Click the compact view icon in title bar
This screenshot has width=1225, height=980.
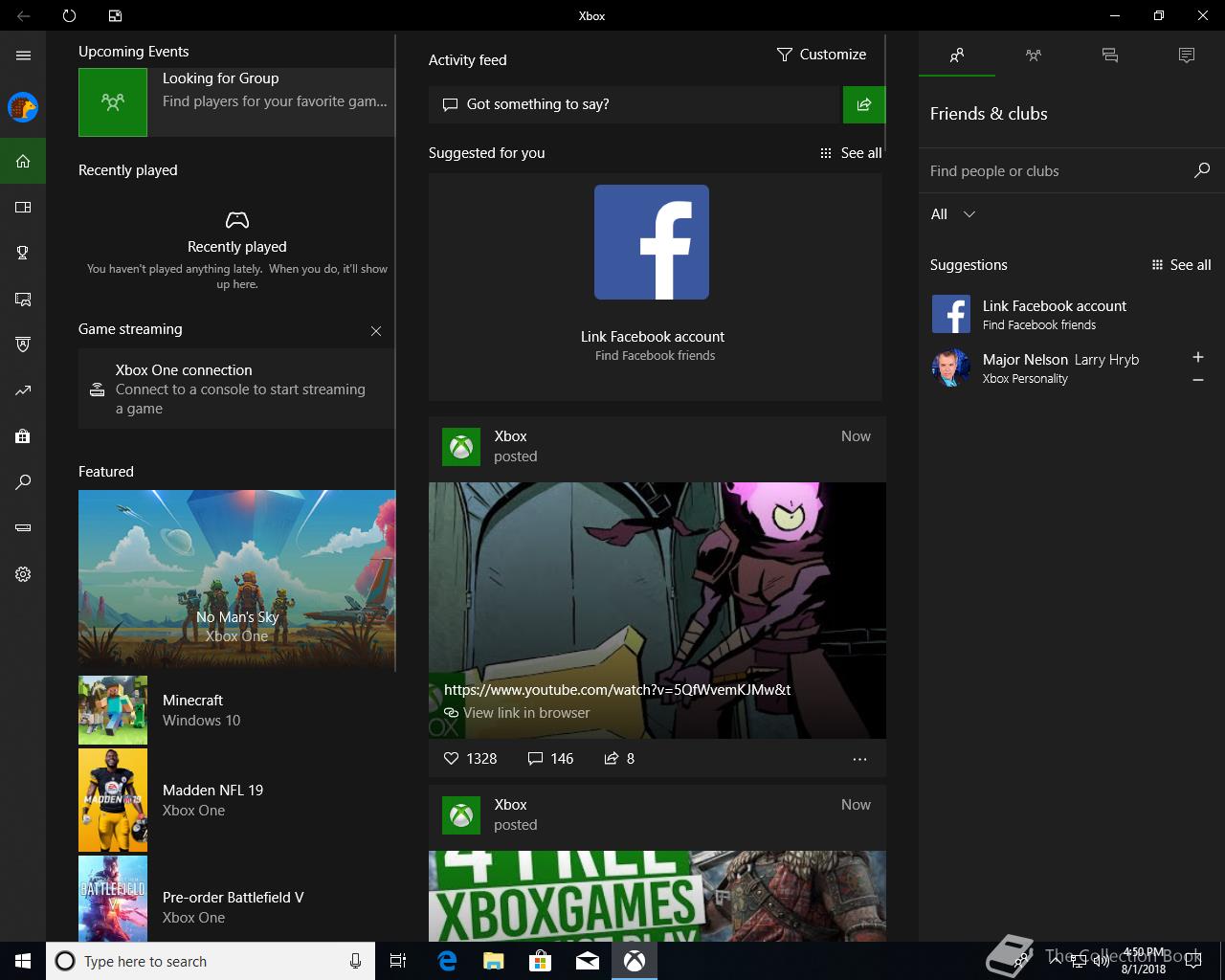(115, 15)
